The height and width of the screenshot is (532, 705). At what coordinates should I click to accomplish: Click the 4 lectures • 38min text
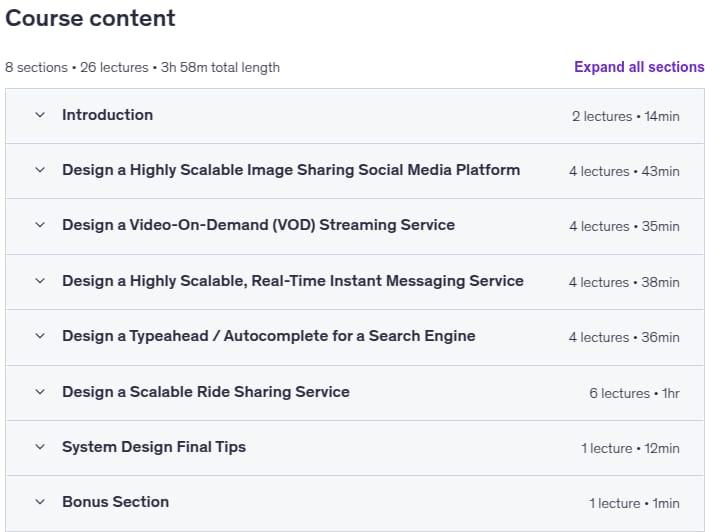[624, 282]
